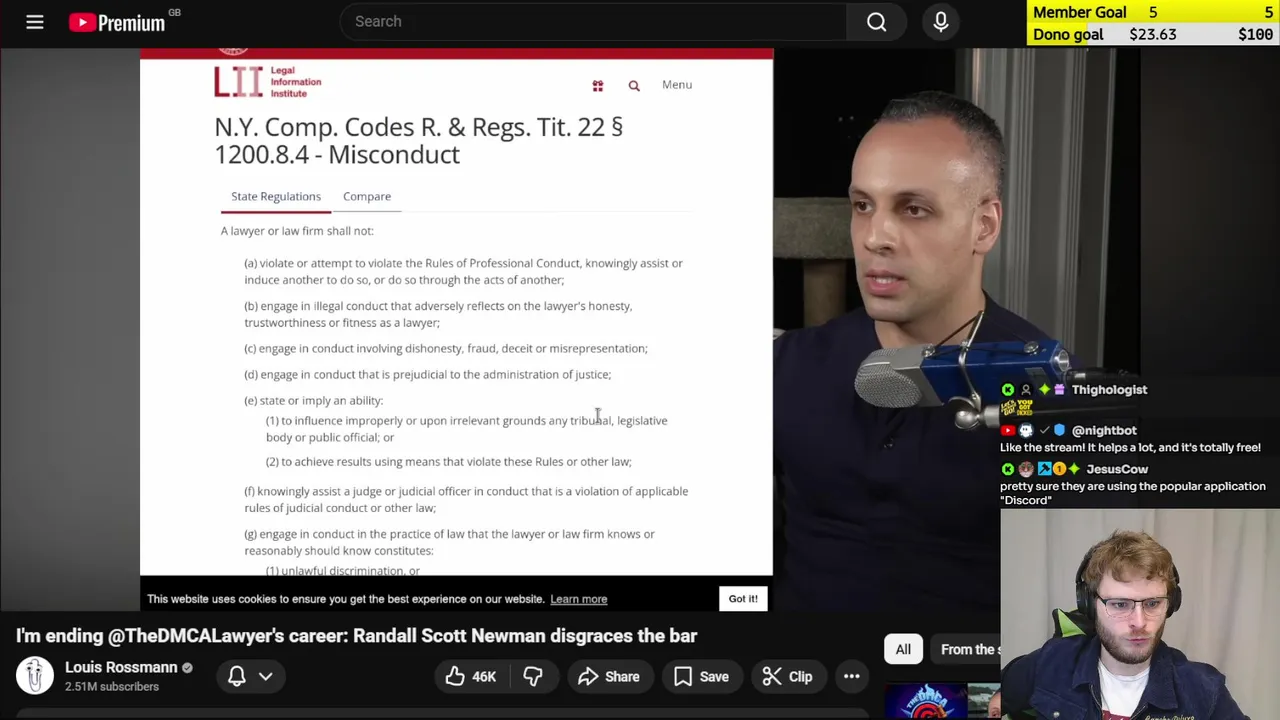The height and width of the screenshot is (720, 1280).
Task: Switch to the State Regulations tab
Action: pyautogui.click(x=276, y=197)
